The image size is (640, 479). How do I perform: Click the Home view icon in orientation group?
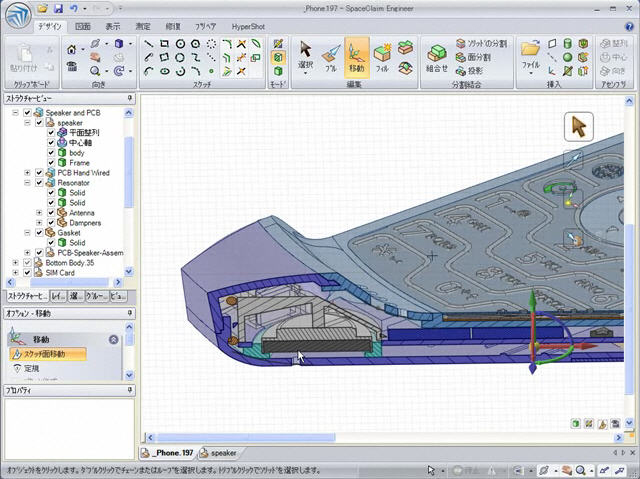tap(72, 47)
